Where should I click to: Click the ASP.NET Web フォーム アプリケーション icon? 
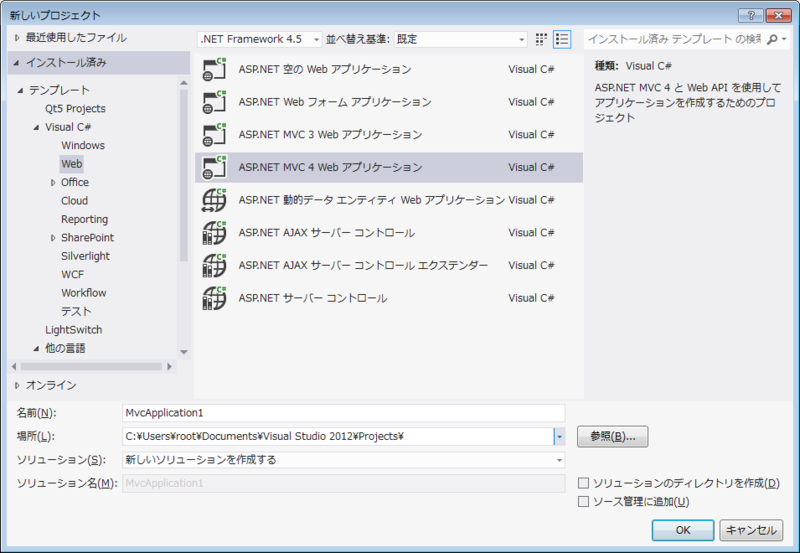(x=214, y=102)
